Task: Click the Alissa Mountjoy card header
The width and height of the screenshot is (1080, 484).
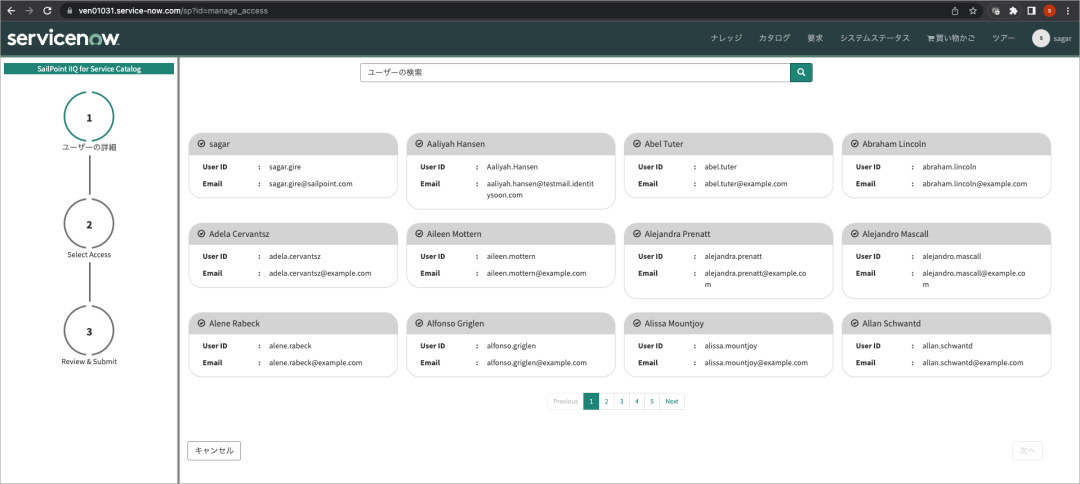Action: click(x=729, y=323)
